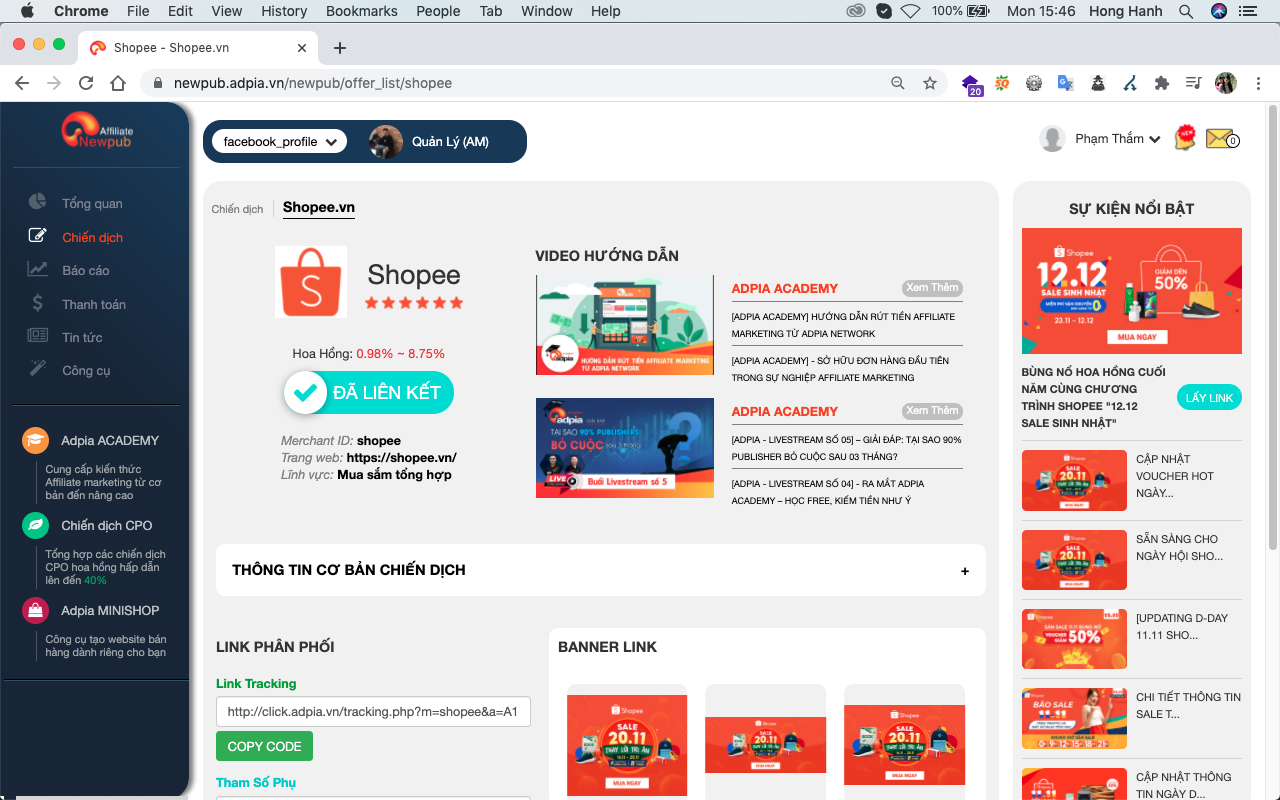Select first 20.11 square banner

pyautogui.click(x=627, y=745)
